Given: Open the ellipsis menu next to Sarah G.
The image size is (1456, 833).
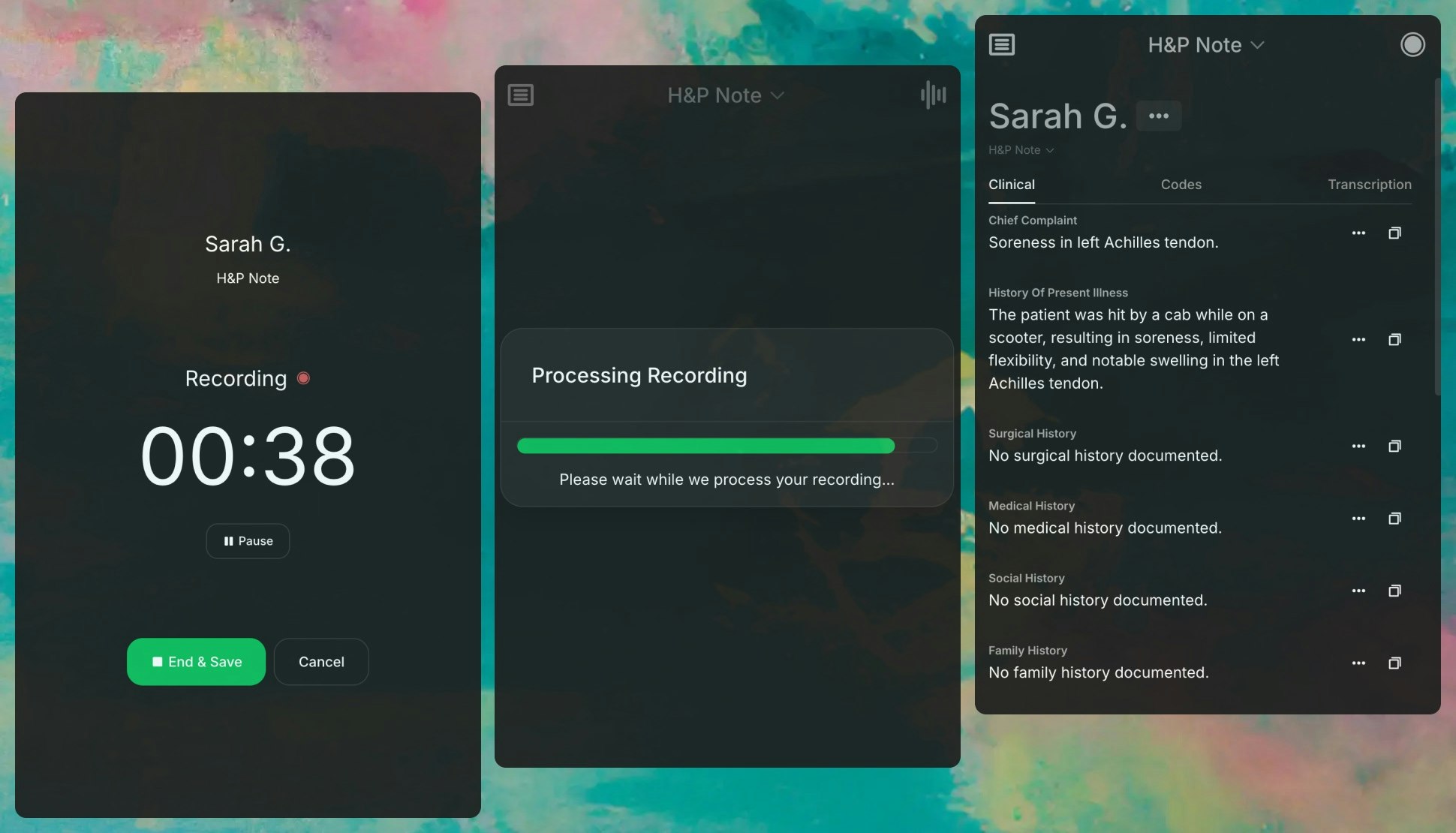Looking at the screenshot, I should click(1158, 116).
